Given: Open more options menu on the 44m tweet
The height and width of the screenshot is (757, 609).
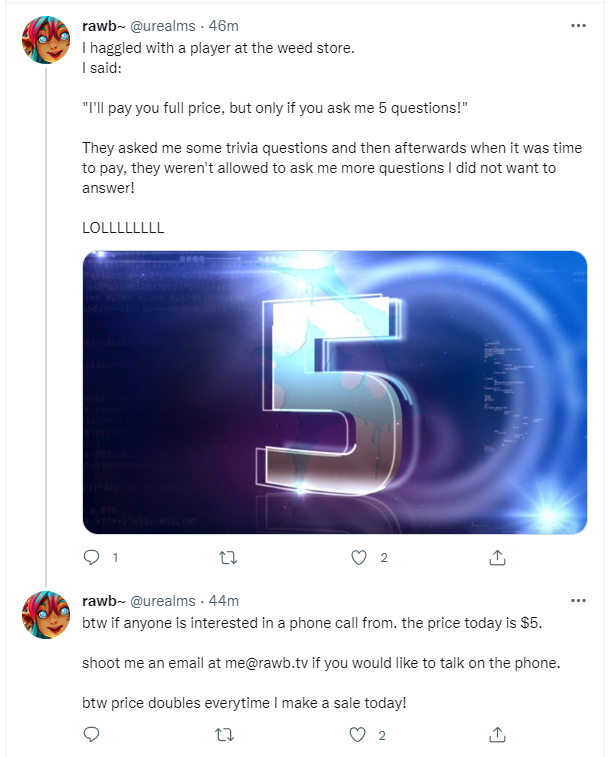Looking at the screenshot, I should point(578,601).
